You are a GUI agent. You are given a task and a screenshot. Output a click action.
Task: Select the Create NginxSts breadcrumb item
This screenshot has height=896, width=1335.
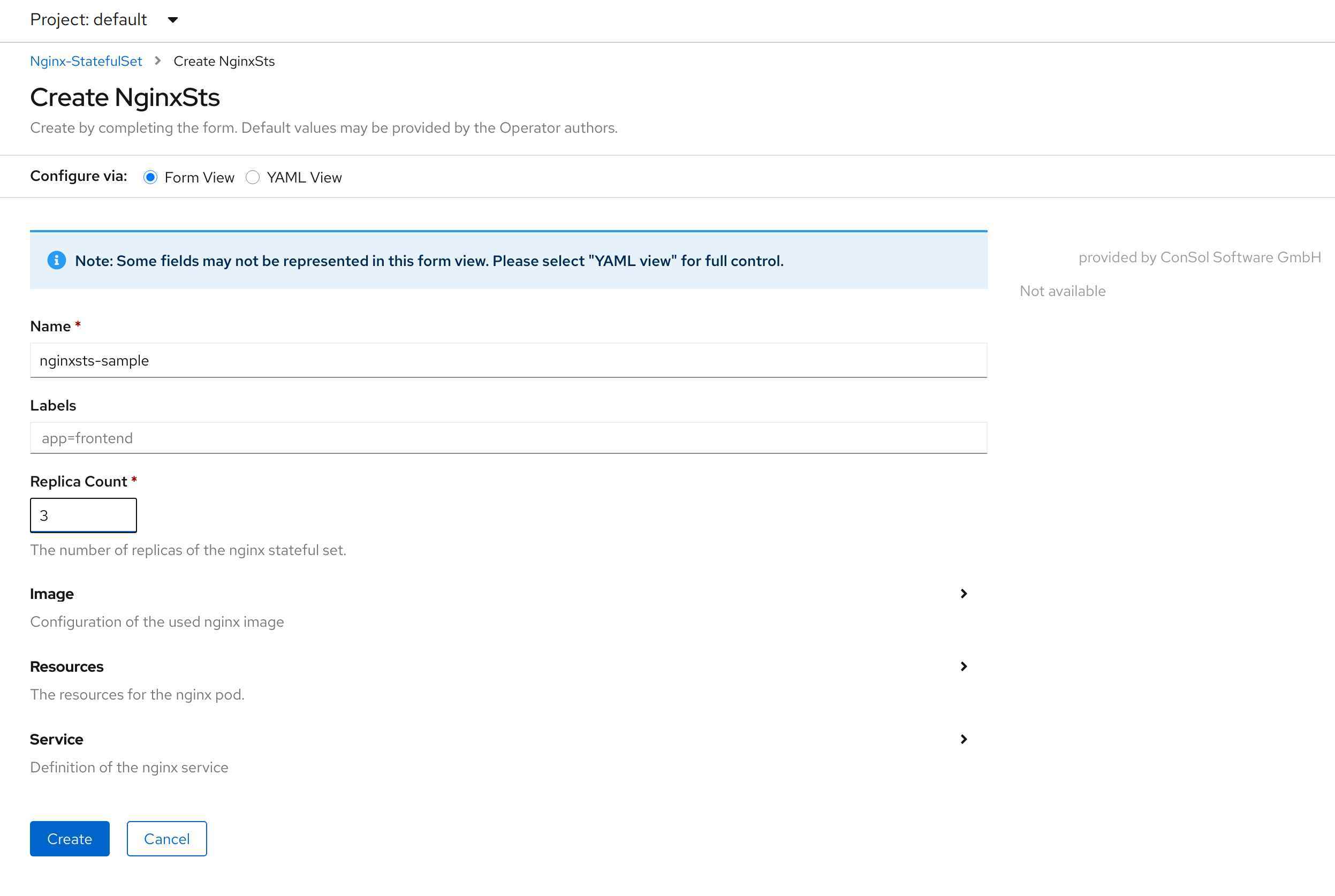224,61
